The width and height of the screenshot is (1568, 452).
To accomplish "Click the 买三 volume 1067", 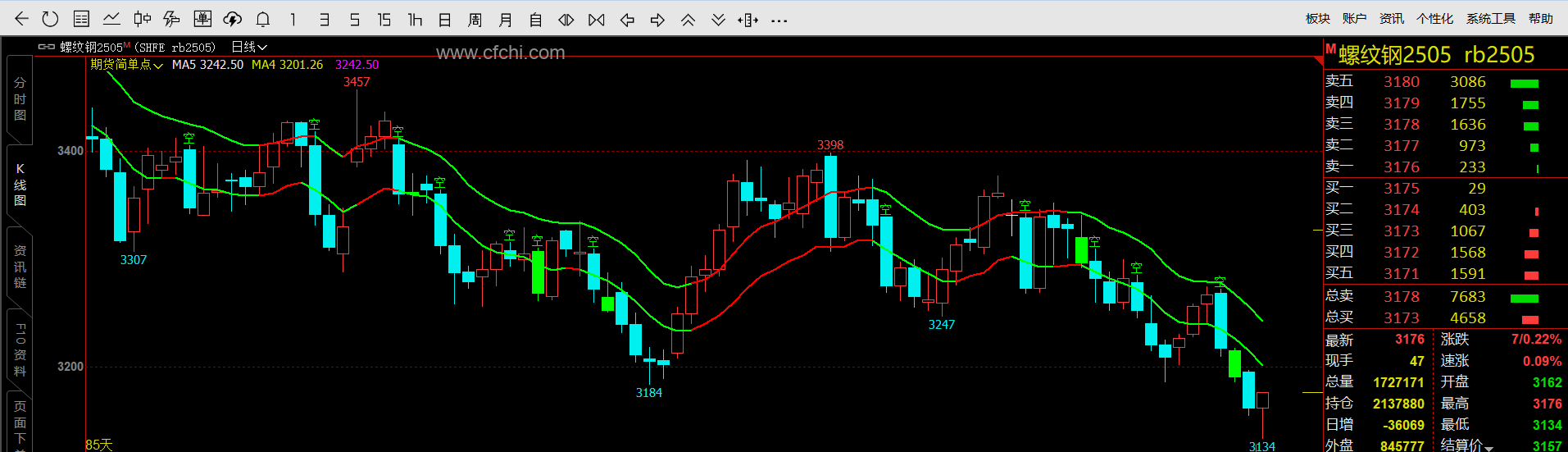I will click(x=1468, y=231).
